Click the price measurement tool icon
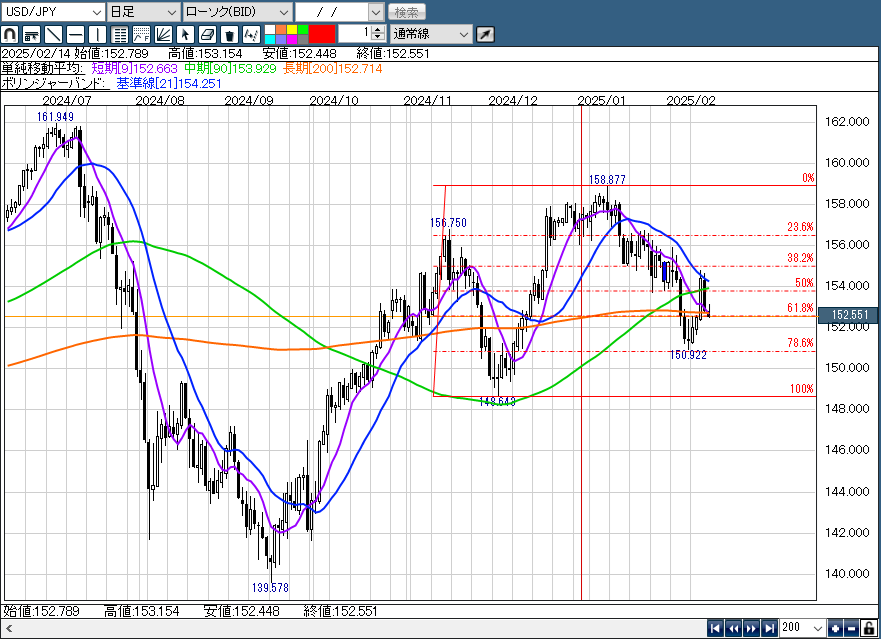881x639 pixels. coord(251,34)
